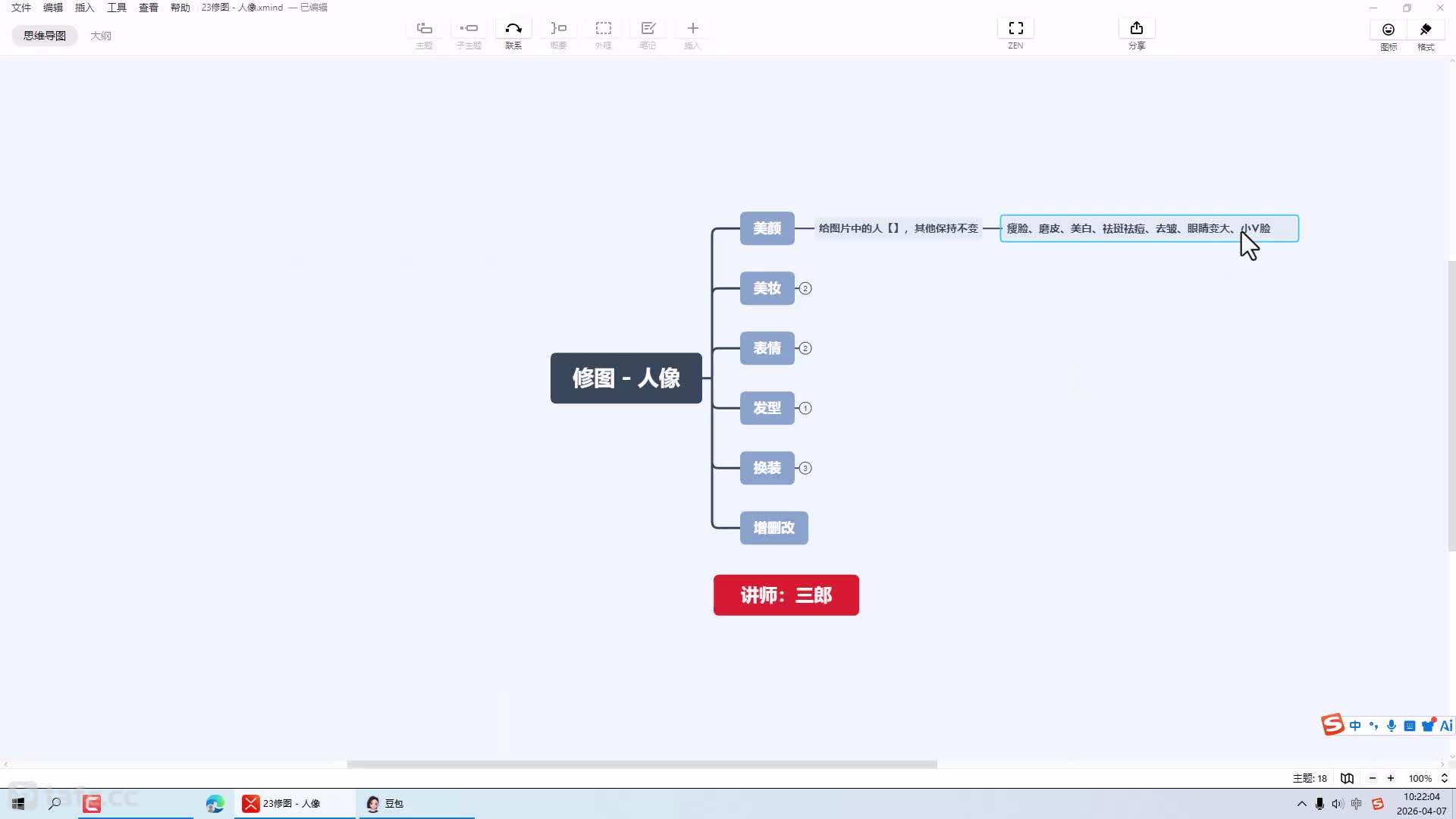Toggle the map overview icon in status bar
Screen dimensions: 1456x819
(x=1347, y=778)
